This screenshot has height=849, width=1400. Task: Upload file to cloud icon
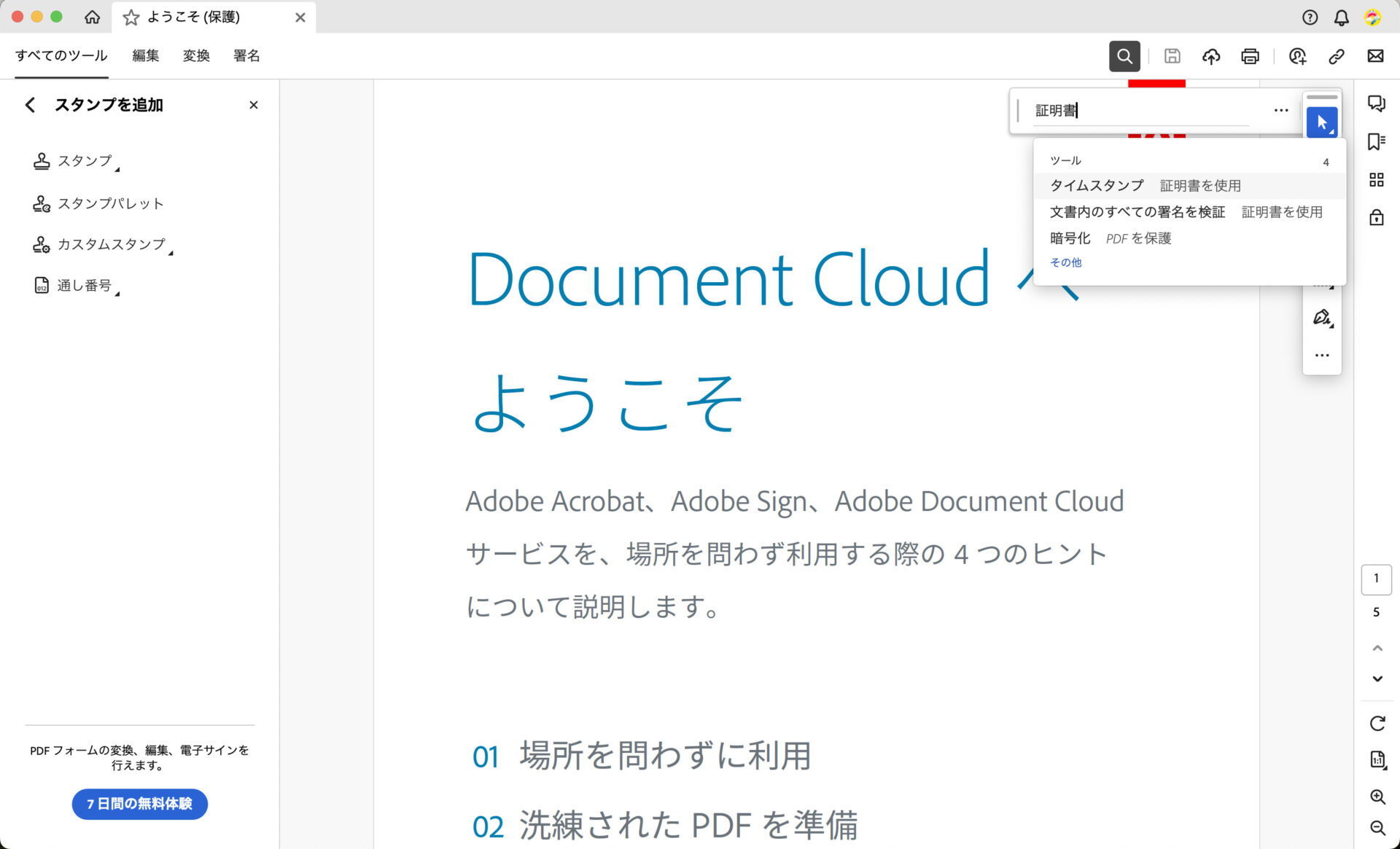1211,56
